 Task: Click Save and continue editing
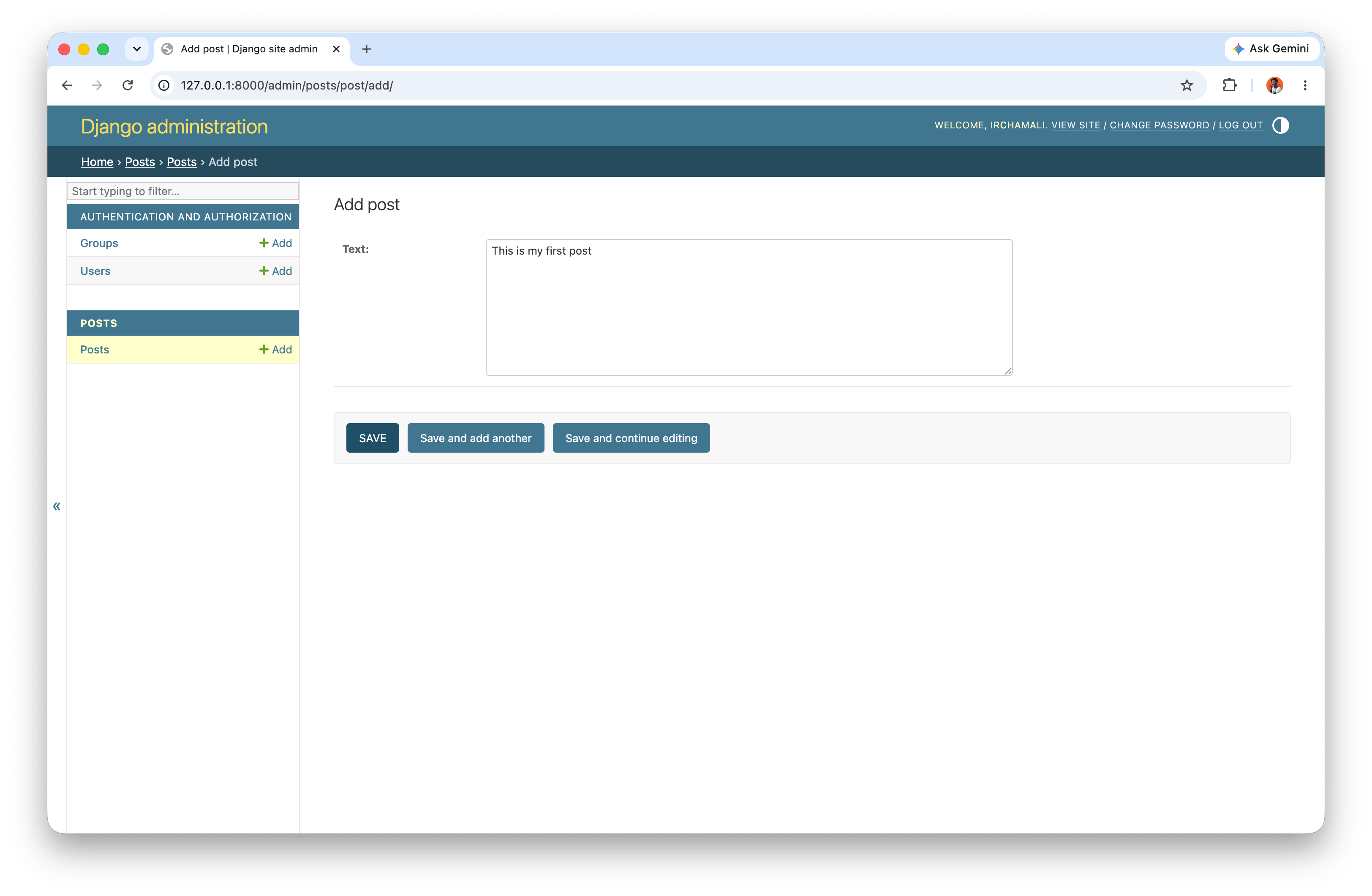pyautogui.click(x=631, y=438)
